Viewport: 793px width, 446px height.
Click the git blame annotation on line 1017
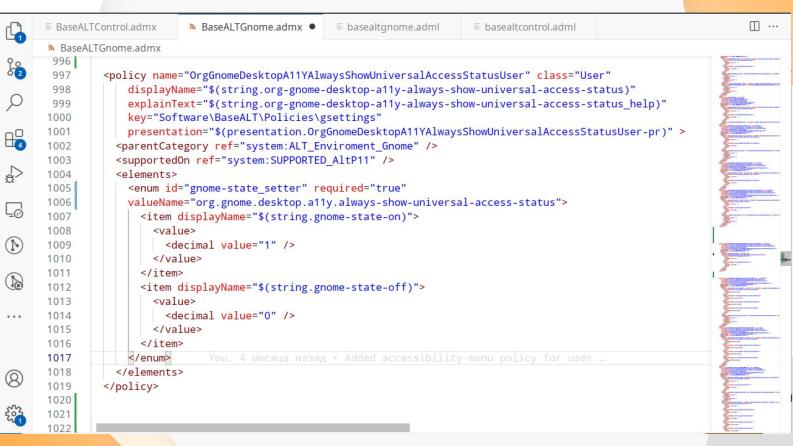click(x=406, y=358)
